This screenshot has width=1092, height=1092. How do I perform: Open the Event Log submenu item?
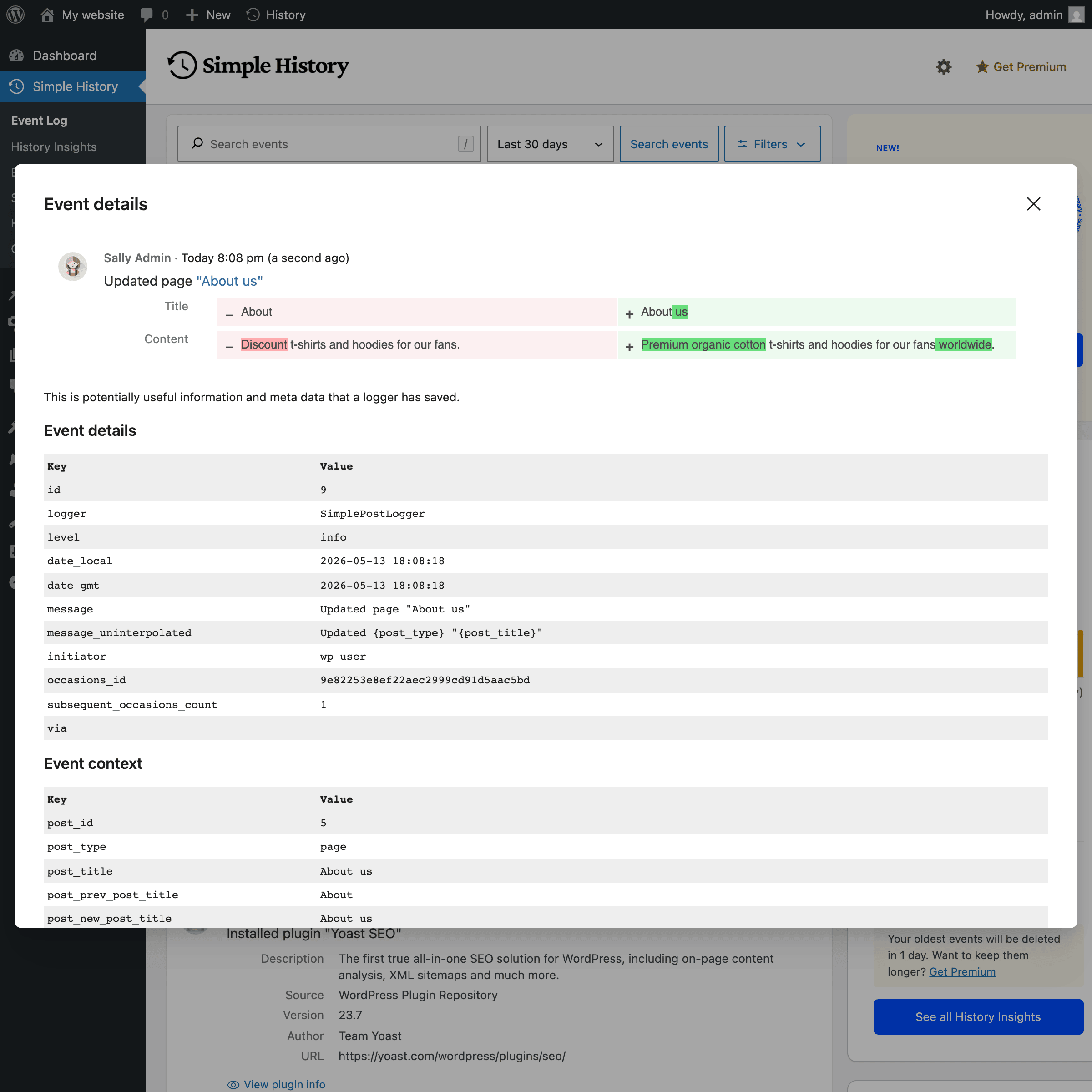39,121
